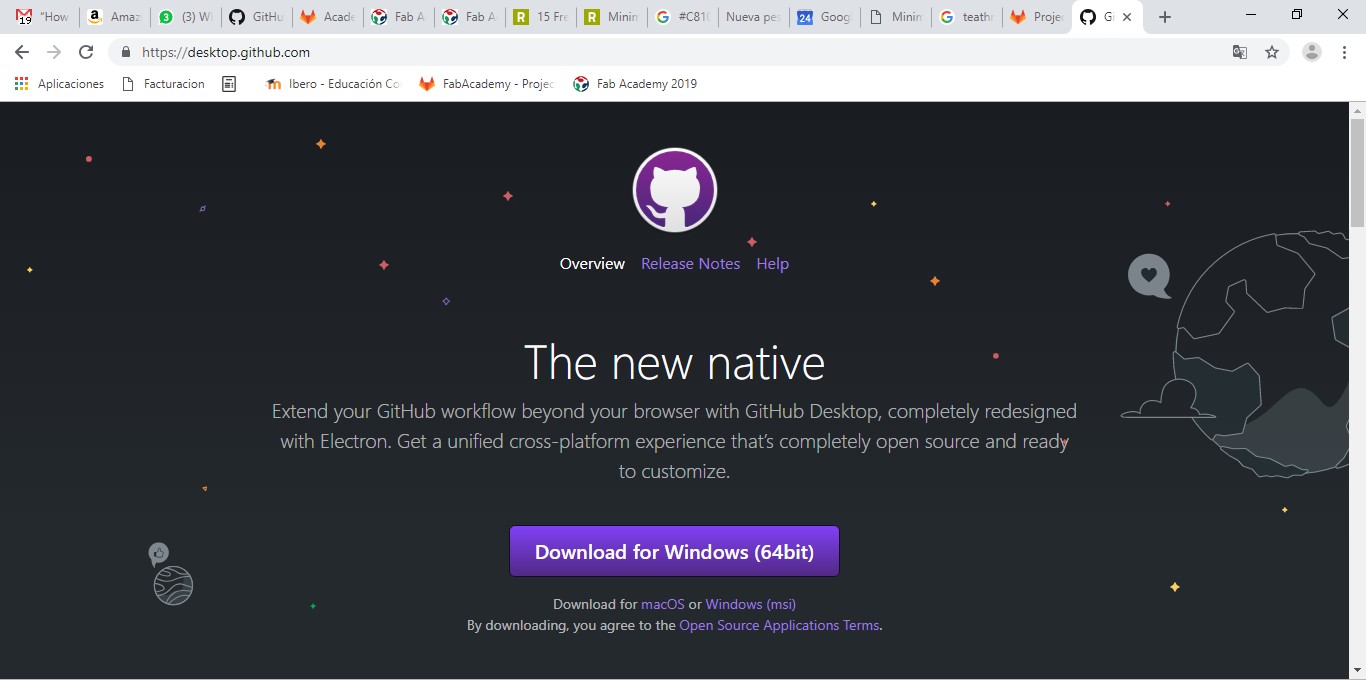Click the GitHub Desktop Octocat logo
This screenshot has height=682, width=1366.
675,190
